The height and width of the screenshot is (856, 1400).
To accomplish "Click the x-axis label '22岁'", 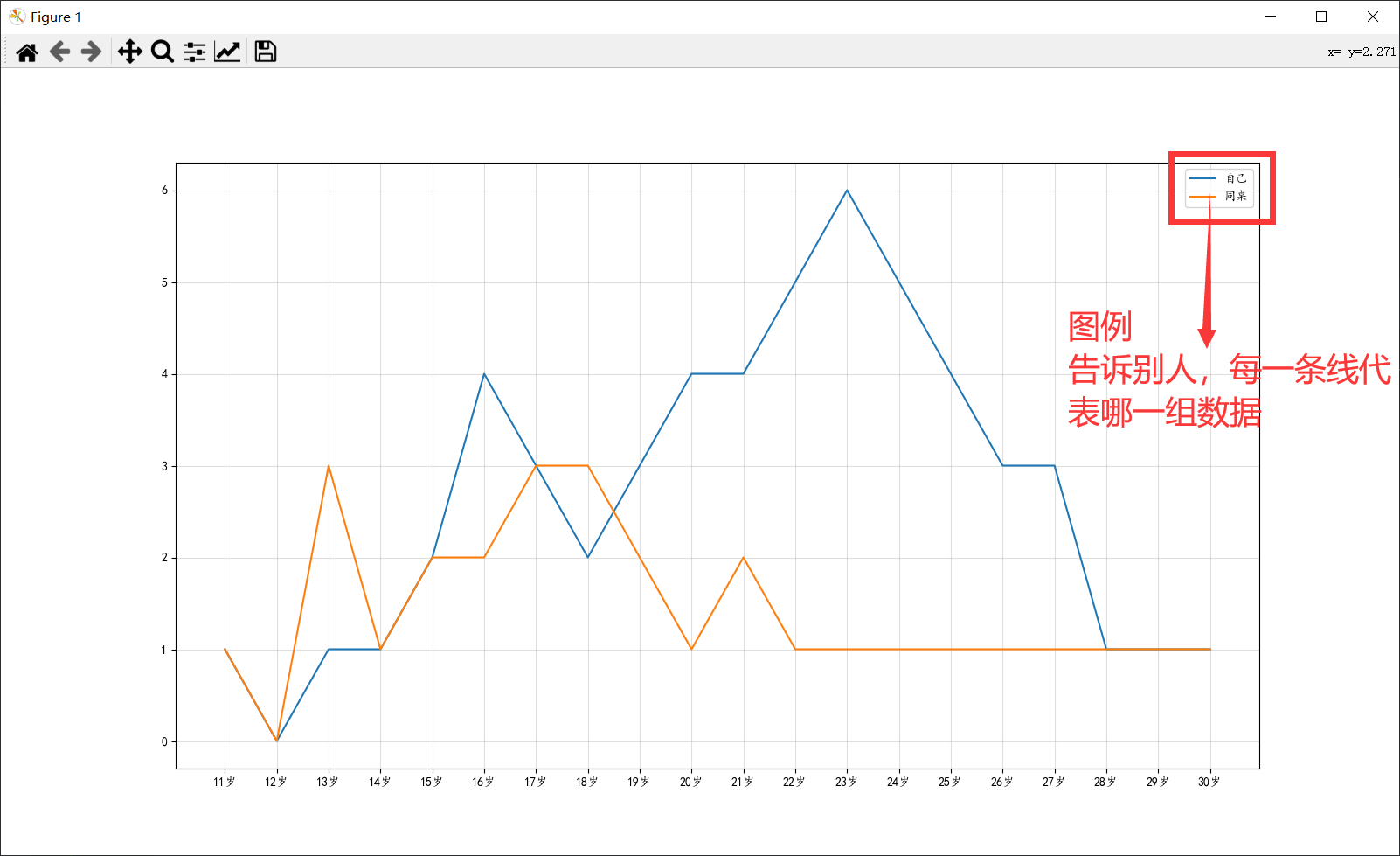I will pyautogui.click(x=794, y=782).
